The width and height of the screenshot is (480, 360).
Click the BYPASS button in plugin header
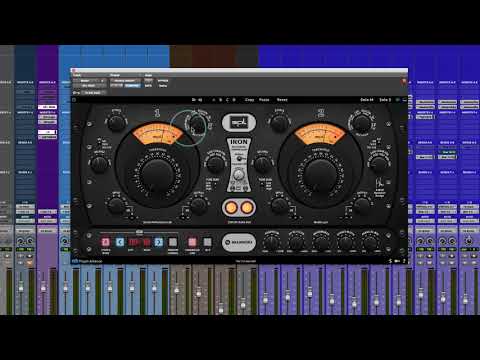click(x=163, y=81)
